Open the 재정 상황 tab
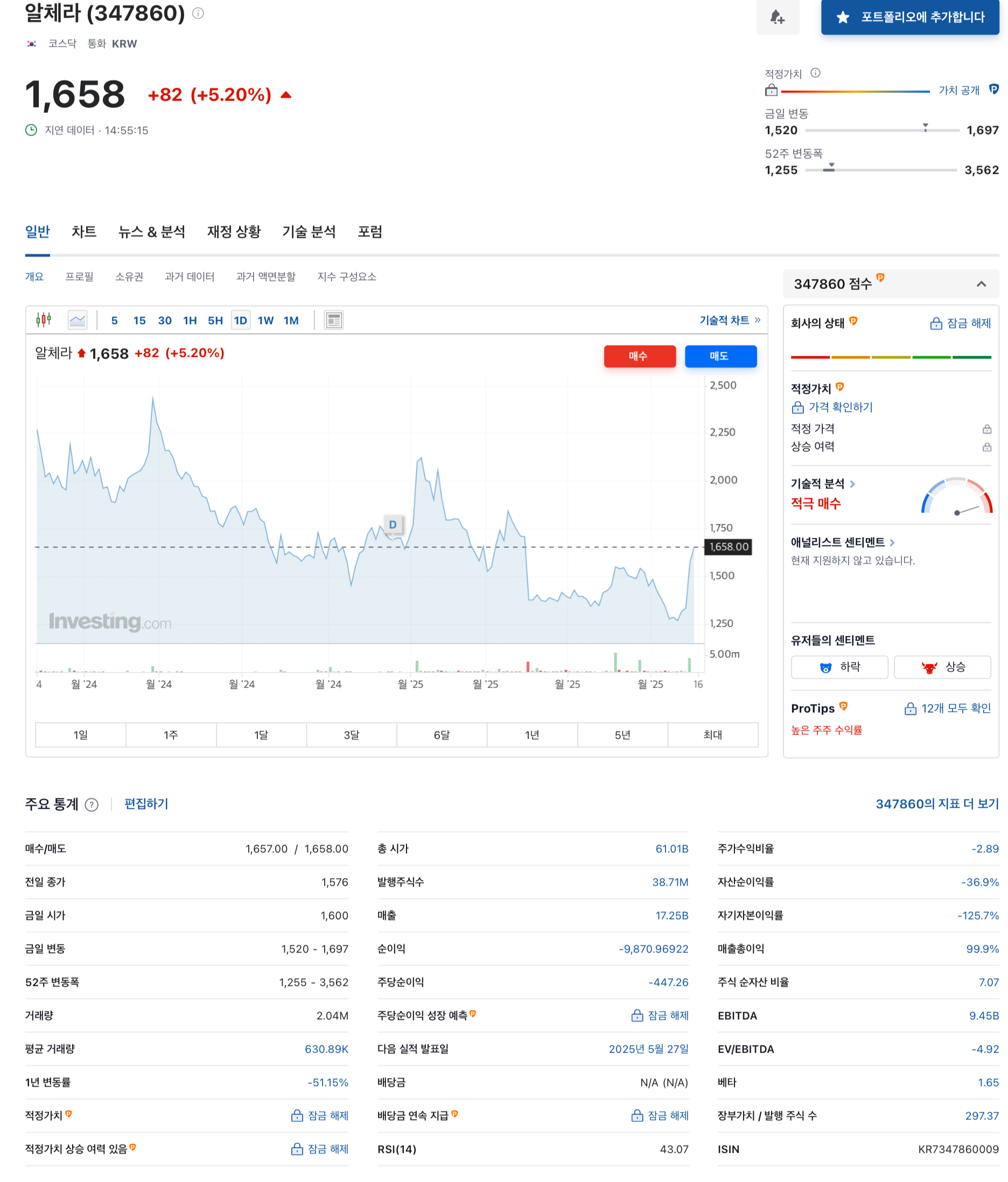The width and height of the screenshot is (1008, 1182). [x=234, y=232]
